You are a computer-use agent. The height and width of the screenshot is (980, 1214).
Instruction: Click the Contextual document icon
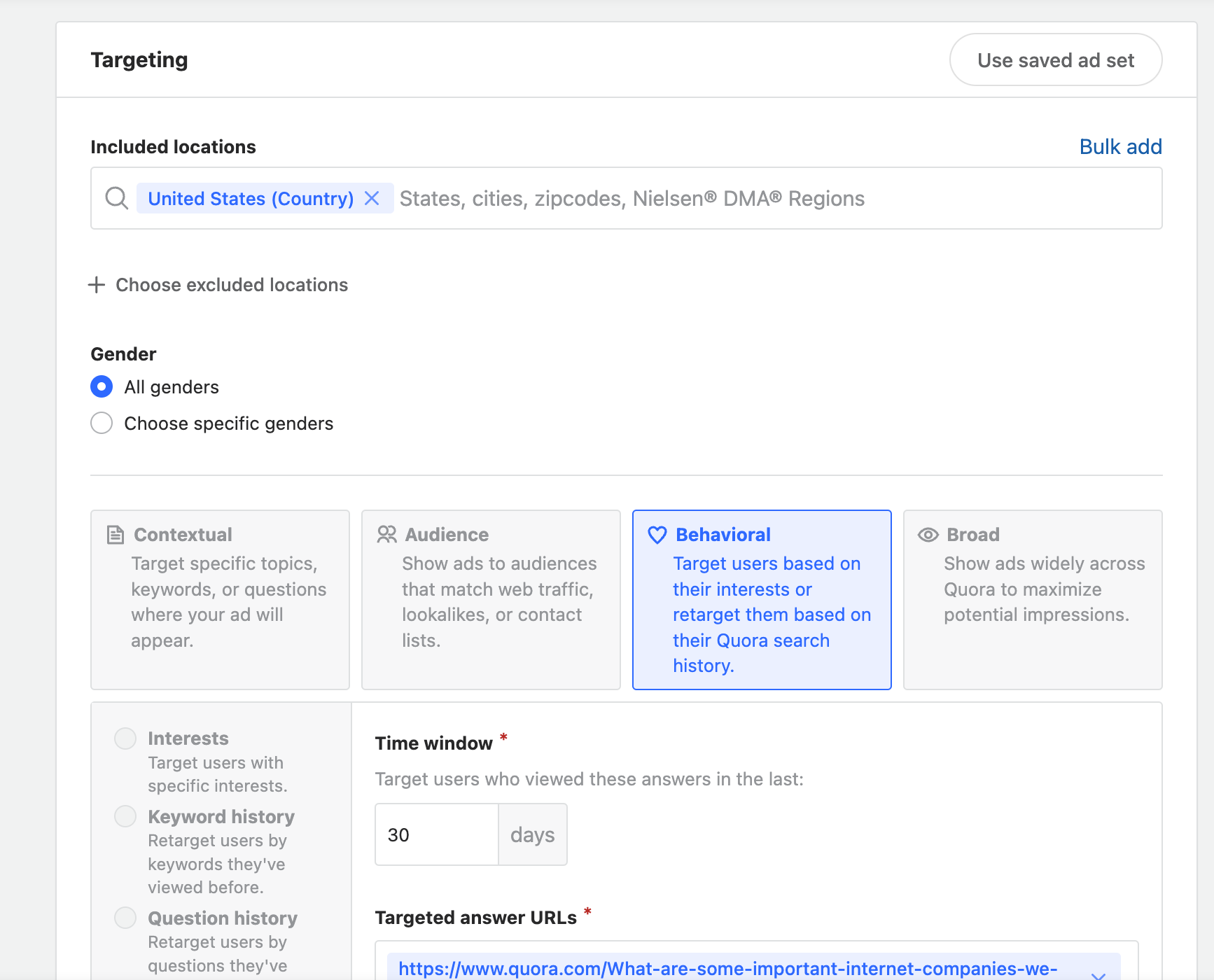pyautogui.click(x=115, y=535)
